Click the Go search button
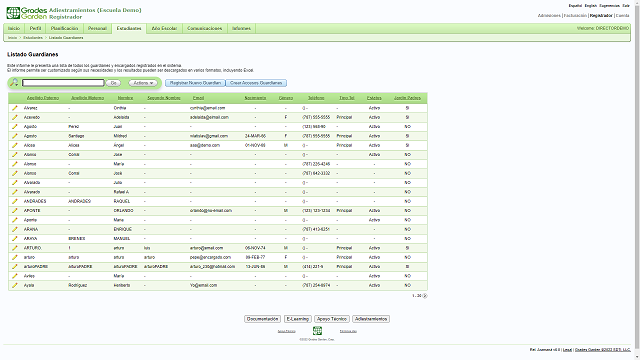 click(113, 83)
